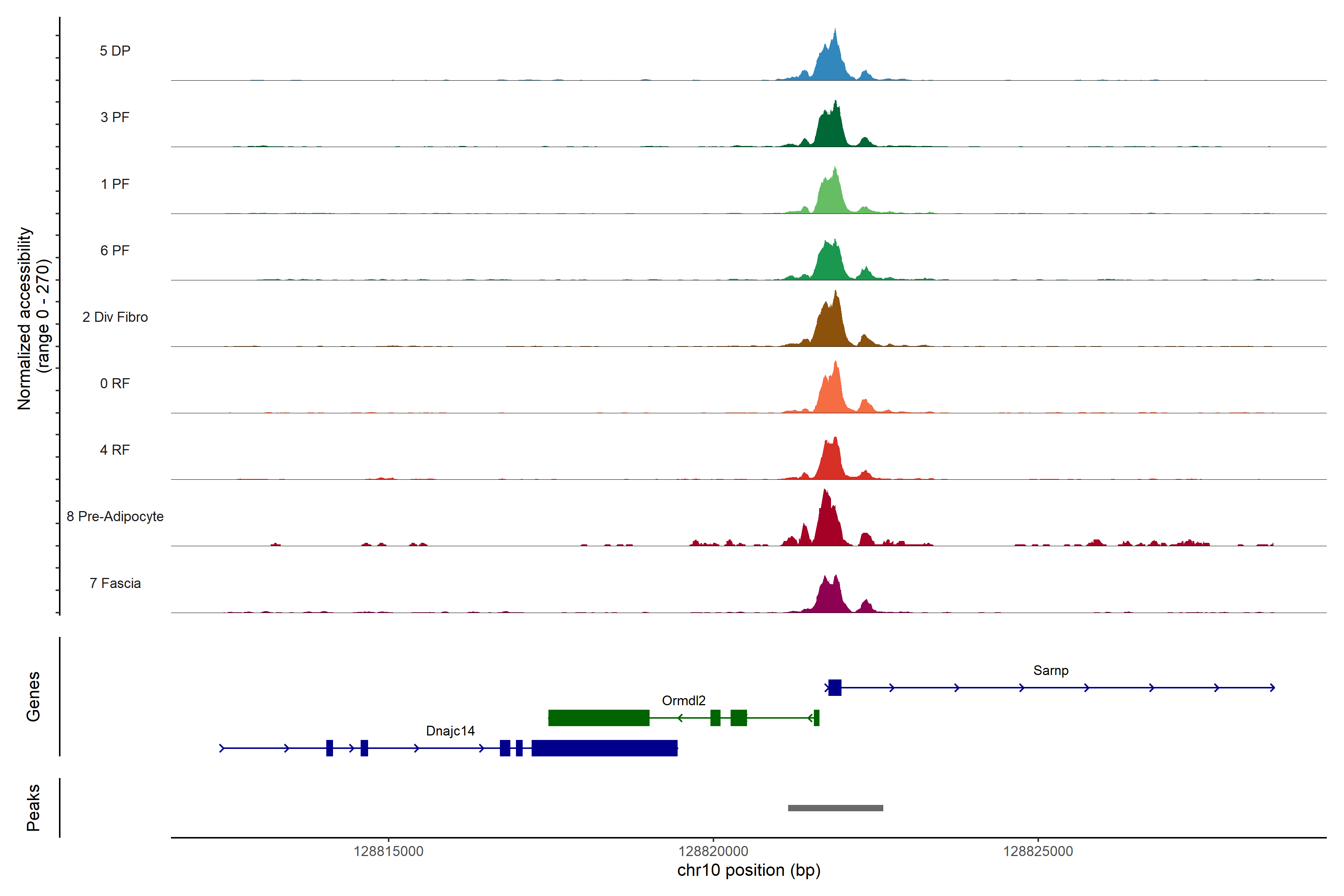Click the 128825000 axis tick label
This screenshot has width=1344, height=896.
(x=1038, y=851)
